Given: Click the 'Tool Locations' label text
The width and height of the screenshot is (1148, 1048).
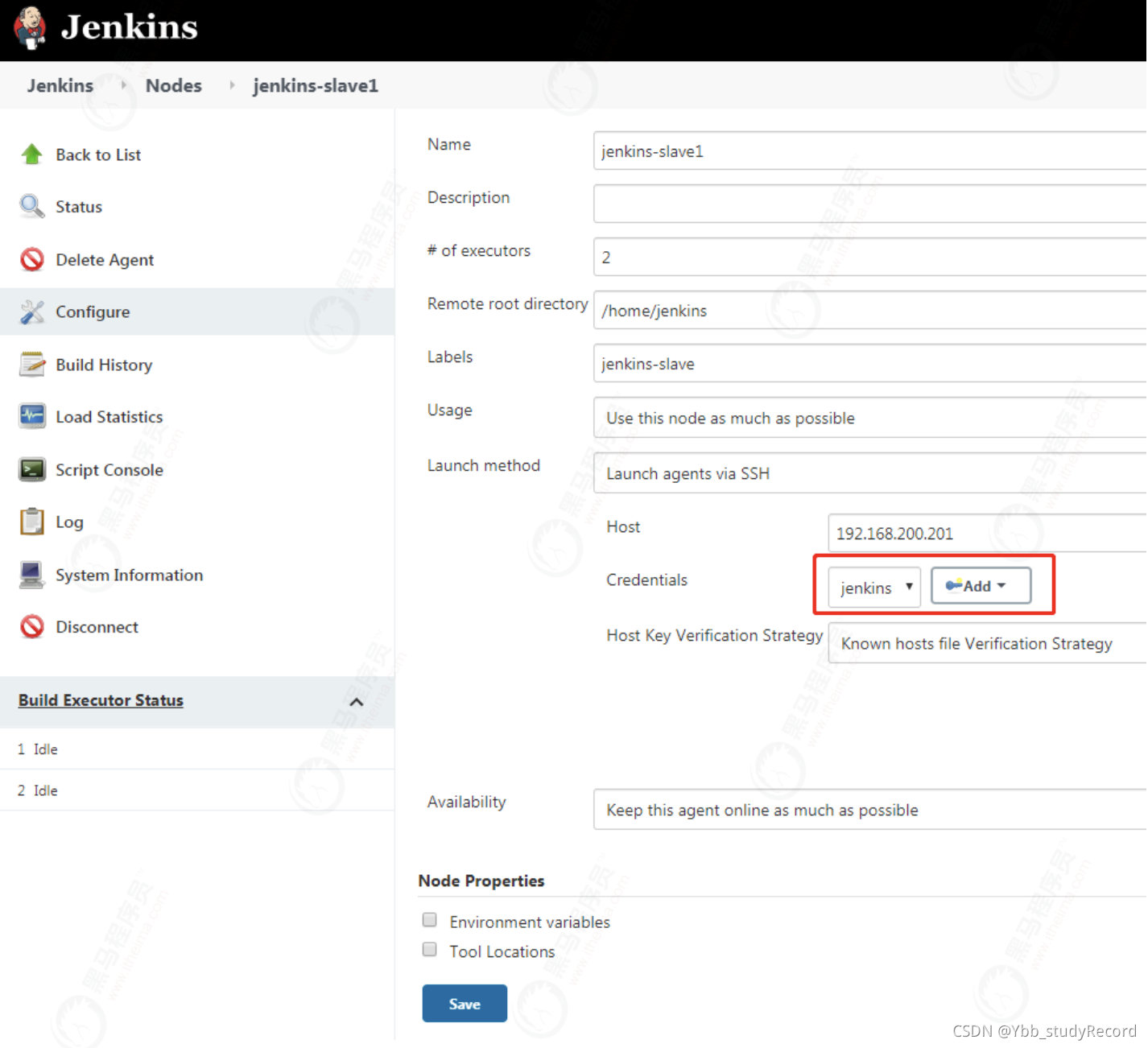Looking at the screenshot, I should click(502, 951).
